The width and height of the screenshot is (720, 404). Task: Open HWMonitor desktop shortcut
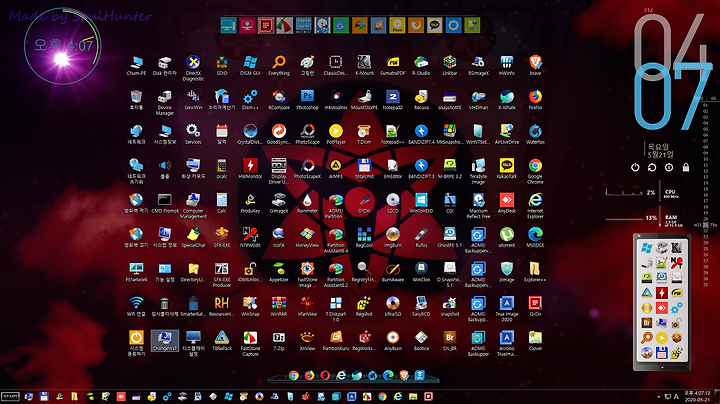click(250, 168)
